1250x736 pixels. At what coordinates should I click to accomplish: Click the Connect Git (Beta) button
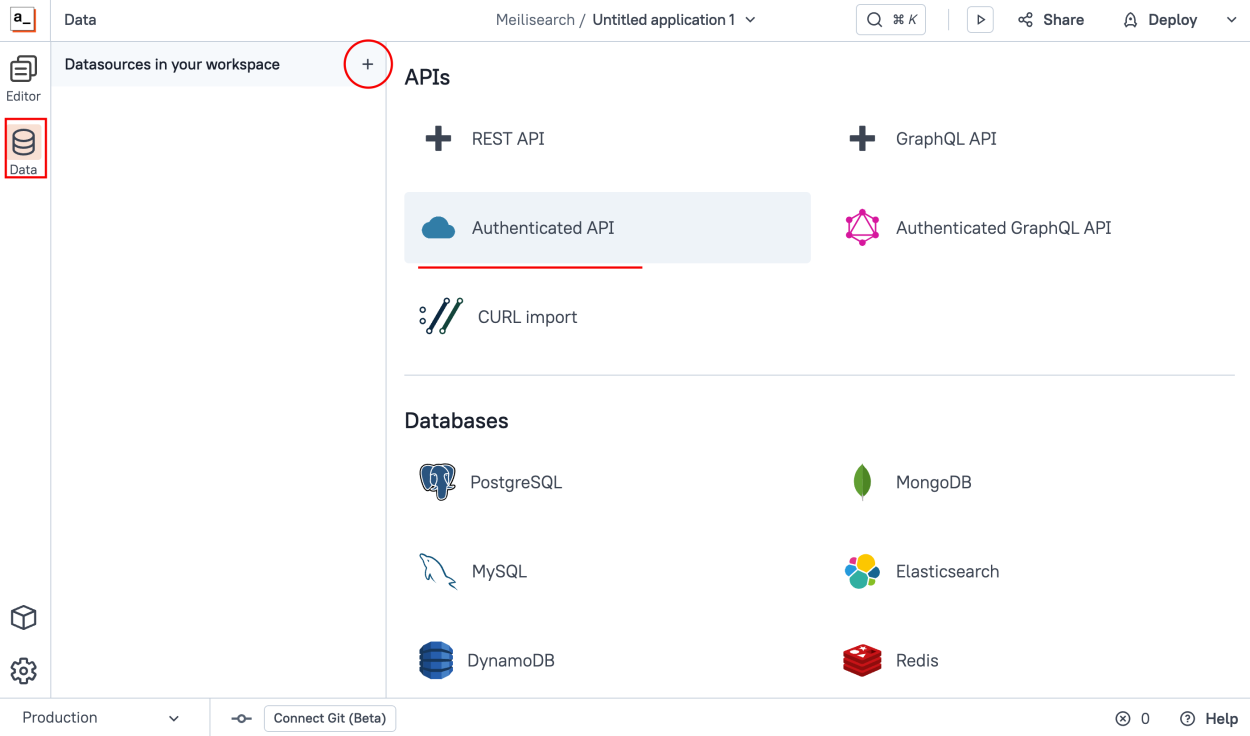pyautogui.click(x=330, y=718)
